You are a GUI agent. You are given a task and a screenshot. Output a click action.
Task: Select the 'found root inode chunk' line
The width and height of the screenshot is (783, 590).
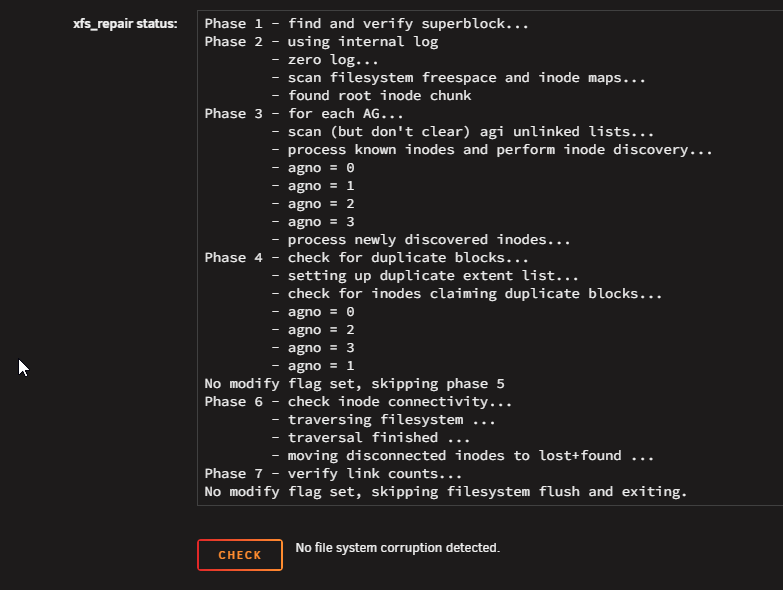pos(371,95)
